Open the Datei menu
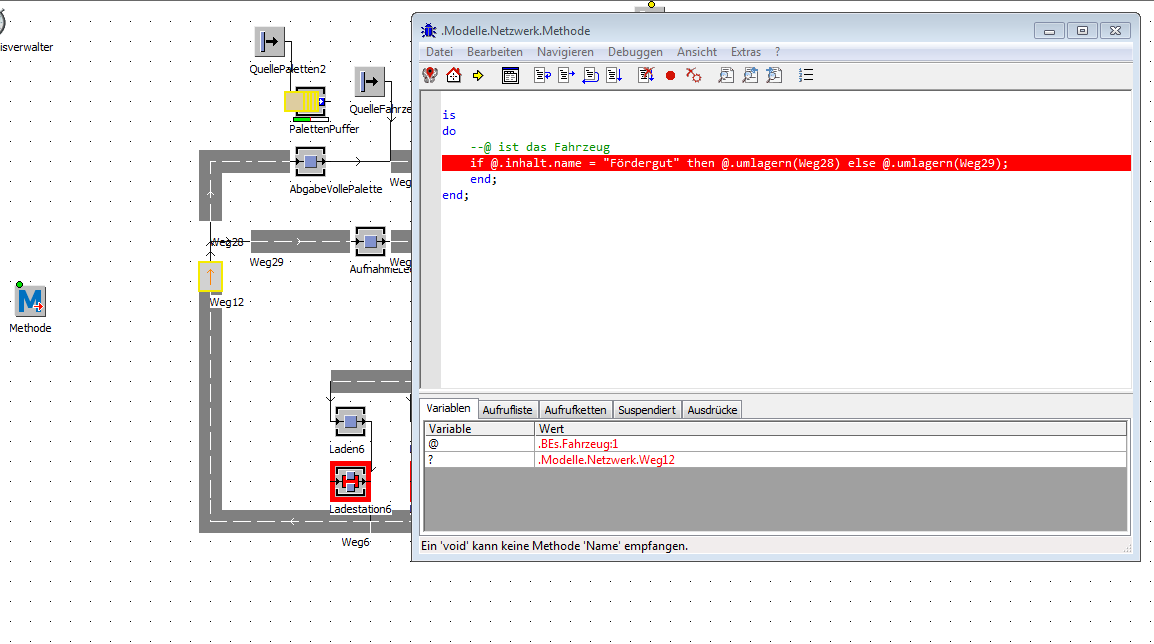 click(439, 52)
